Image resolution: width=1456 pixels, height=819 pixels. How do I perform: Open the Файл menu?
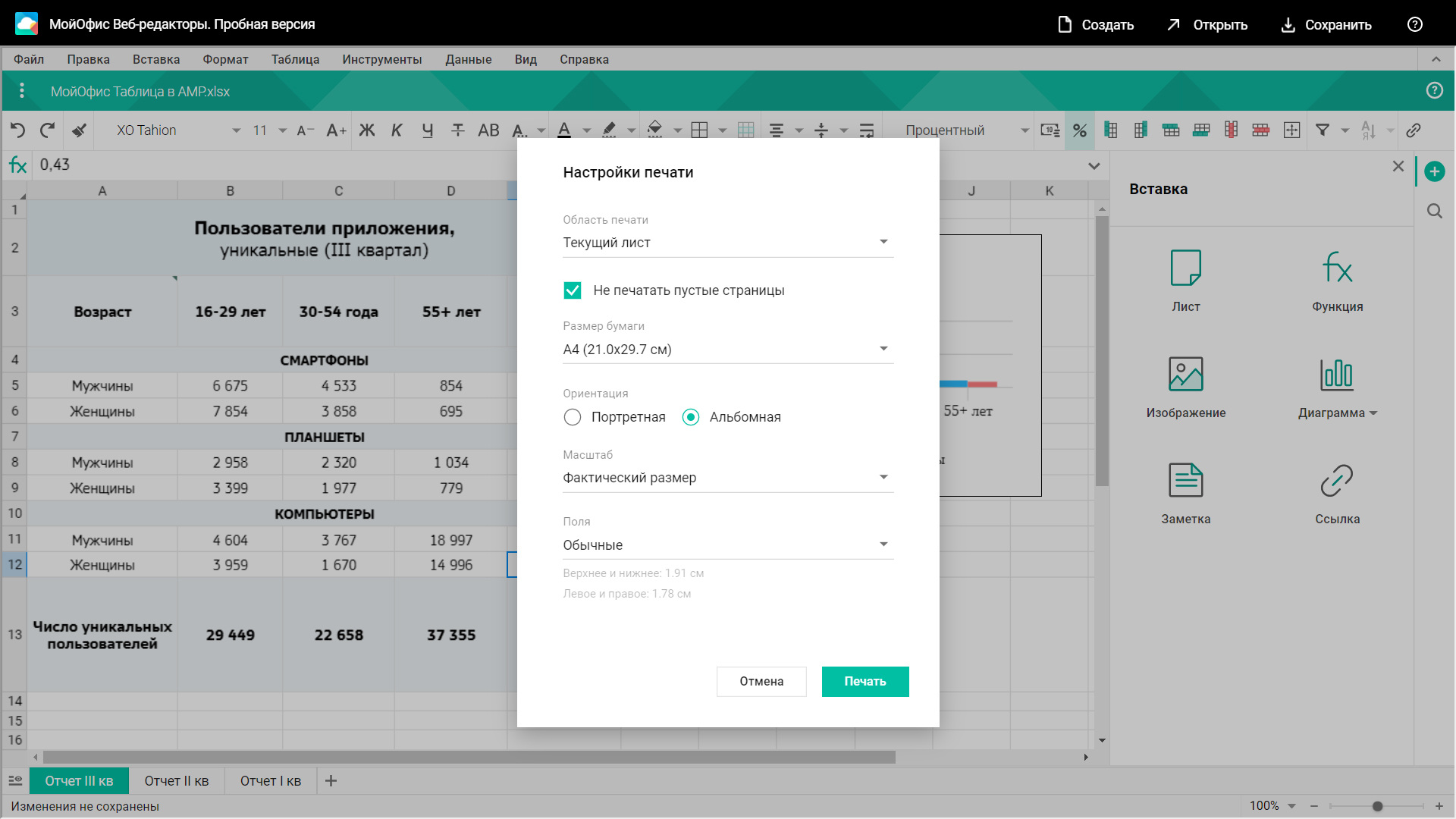tap(29, 59)
